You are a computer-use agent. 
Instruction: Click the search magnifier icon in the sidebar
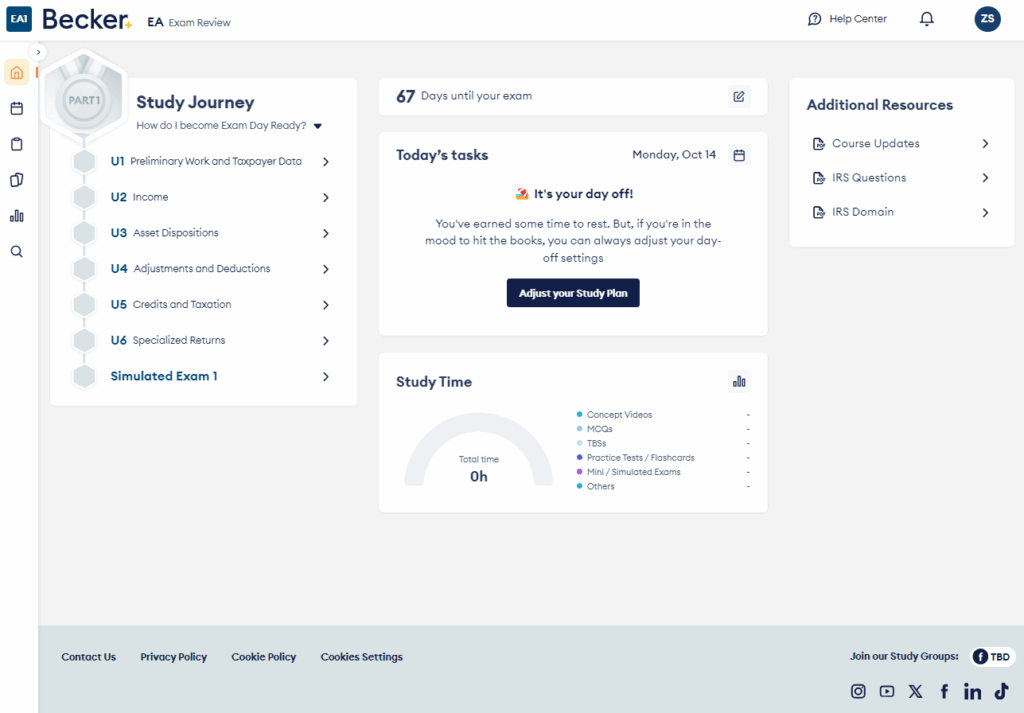coord(16,252)
